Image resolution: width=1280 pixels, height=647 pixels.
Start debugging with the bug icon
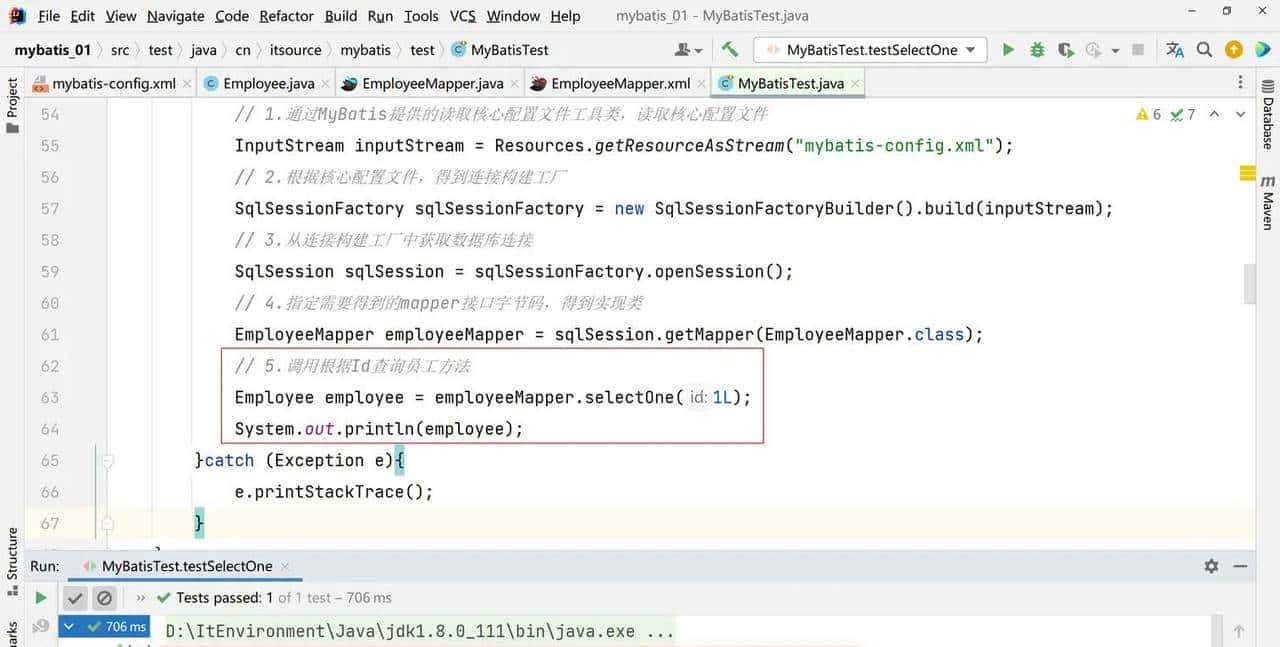click(1037, 50)
